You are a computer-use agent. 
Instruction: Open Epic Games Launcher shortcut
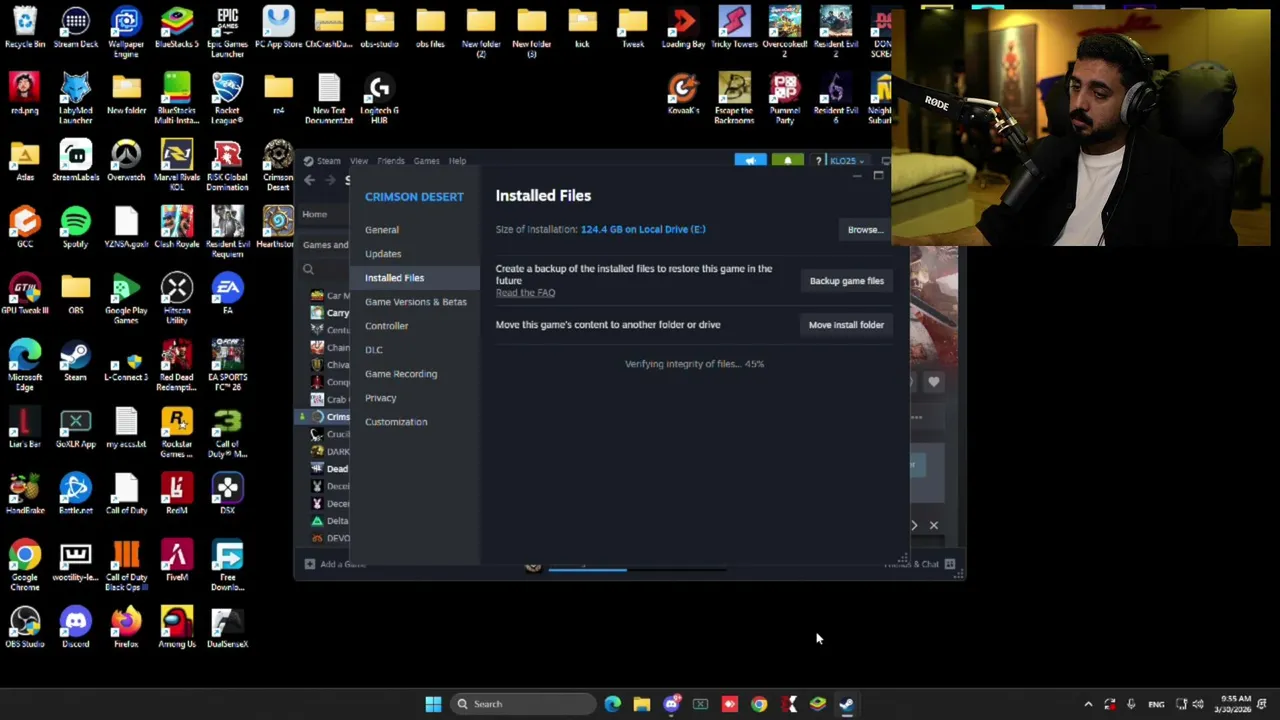click(227, 31)
